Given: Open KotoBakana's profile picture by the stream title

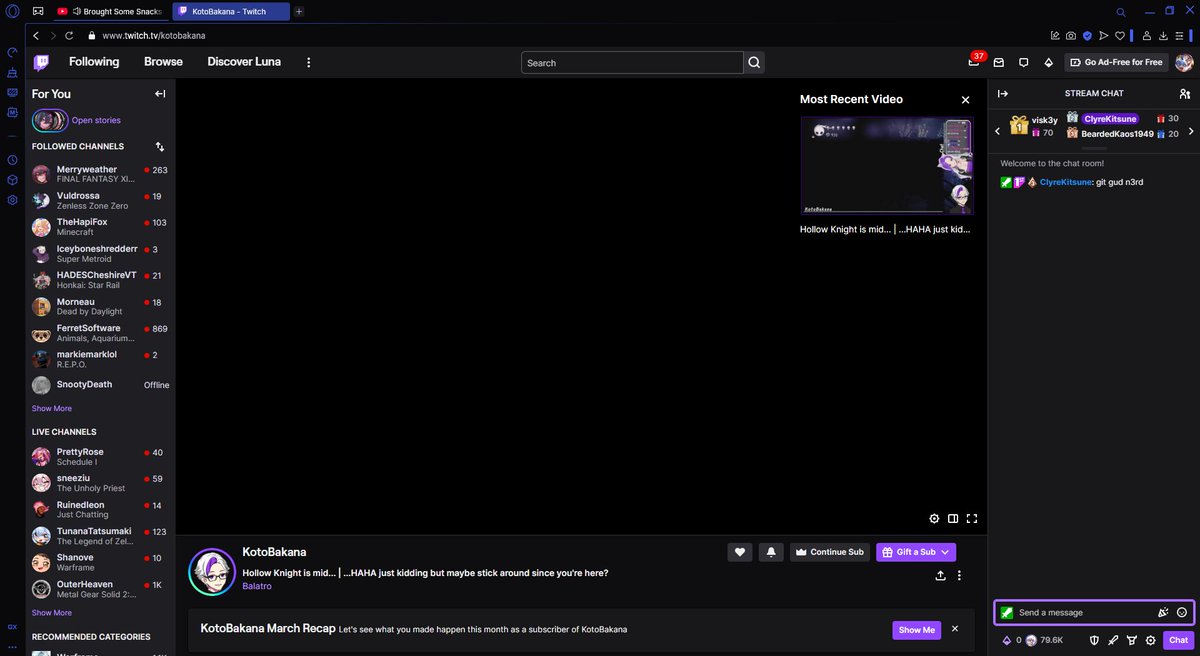Looking at the screenshot, I should 212,572.
